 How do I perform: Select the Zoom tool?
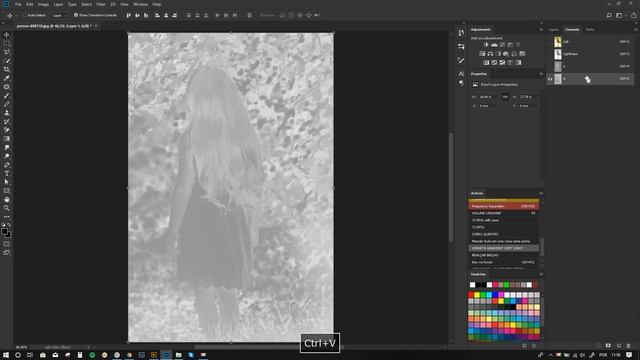[7, 208]
